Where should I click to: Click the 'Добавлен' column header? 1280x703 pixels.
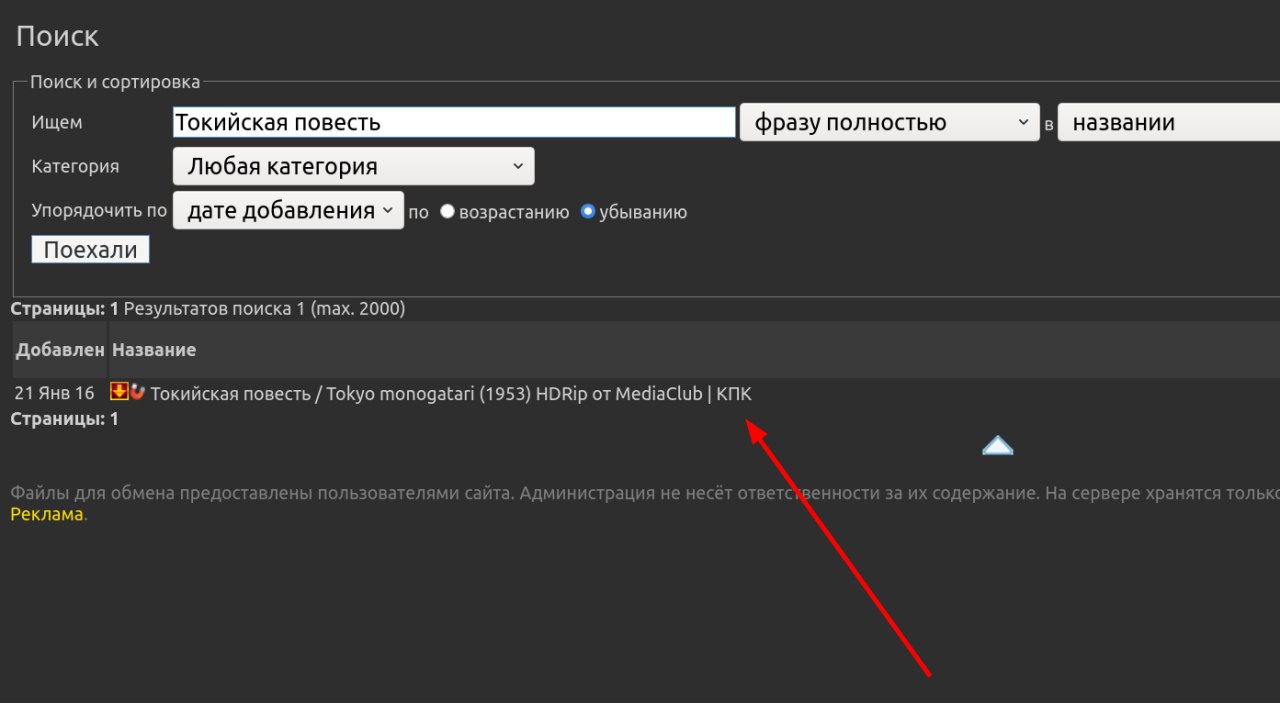[60, 350]
